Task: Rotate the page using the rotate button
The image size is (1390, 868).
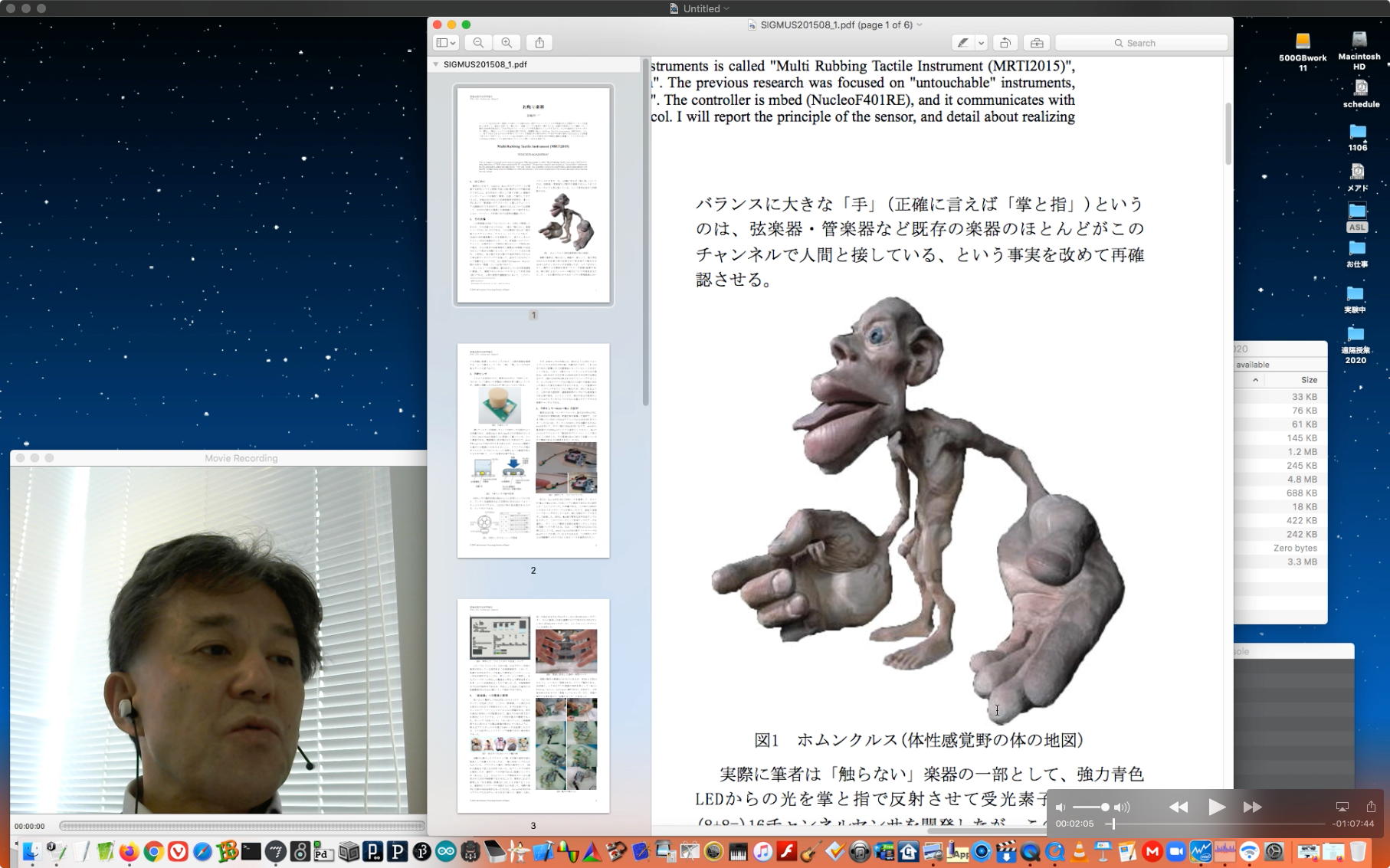Action: tap(1005, 43)
